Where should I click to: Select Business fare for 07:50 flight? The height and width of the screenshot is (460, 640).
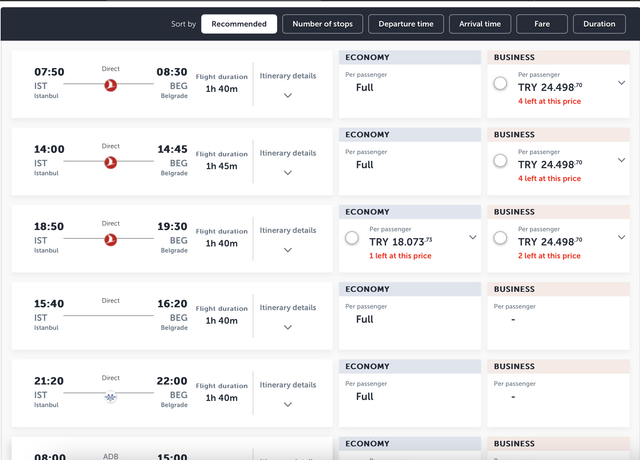click(500, 83)
